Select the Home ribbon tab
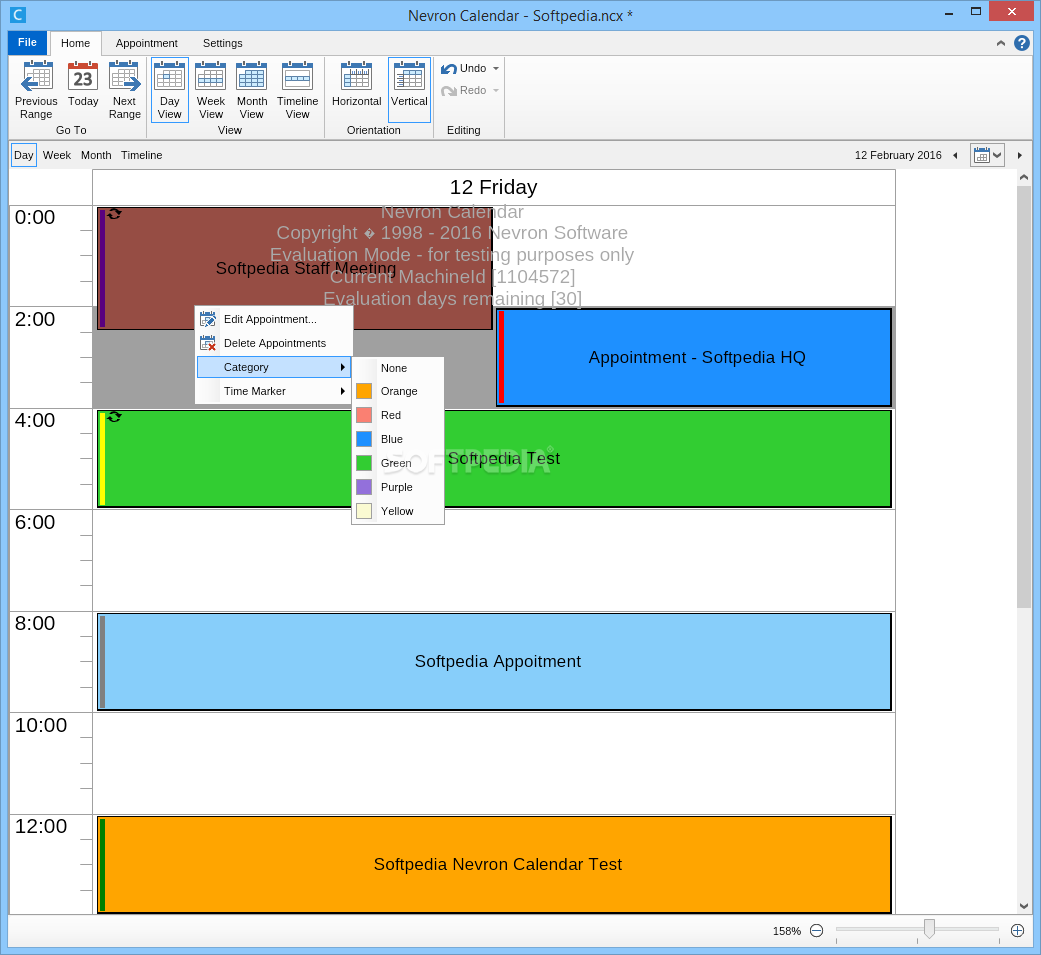This screenshot has height=955, width=1041. pos(76,43)
